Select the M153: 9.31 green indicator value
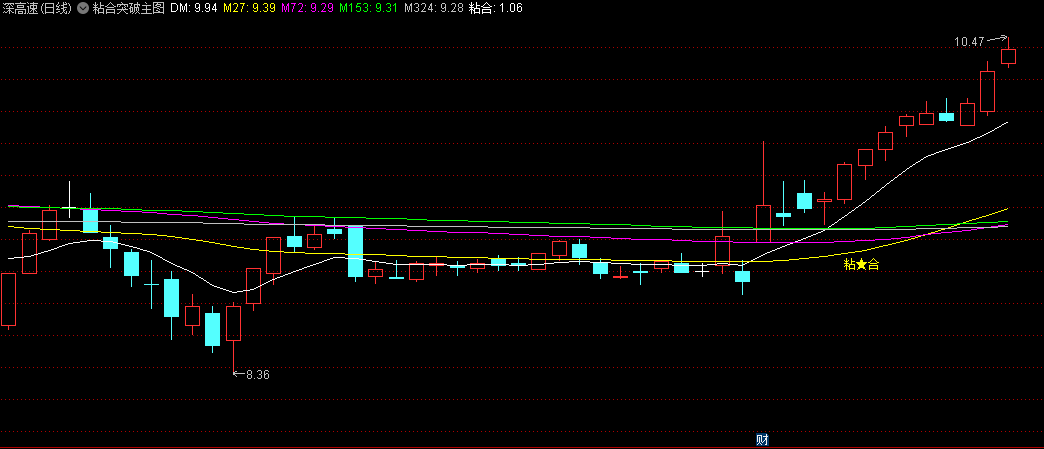The image size is (1044, 449). pos(368,8)
